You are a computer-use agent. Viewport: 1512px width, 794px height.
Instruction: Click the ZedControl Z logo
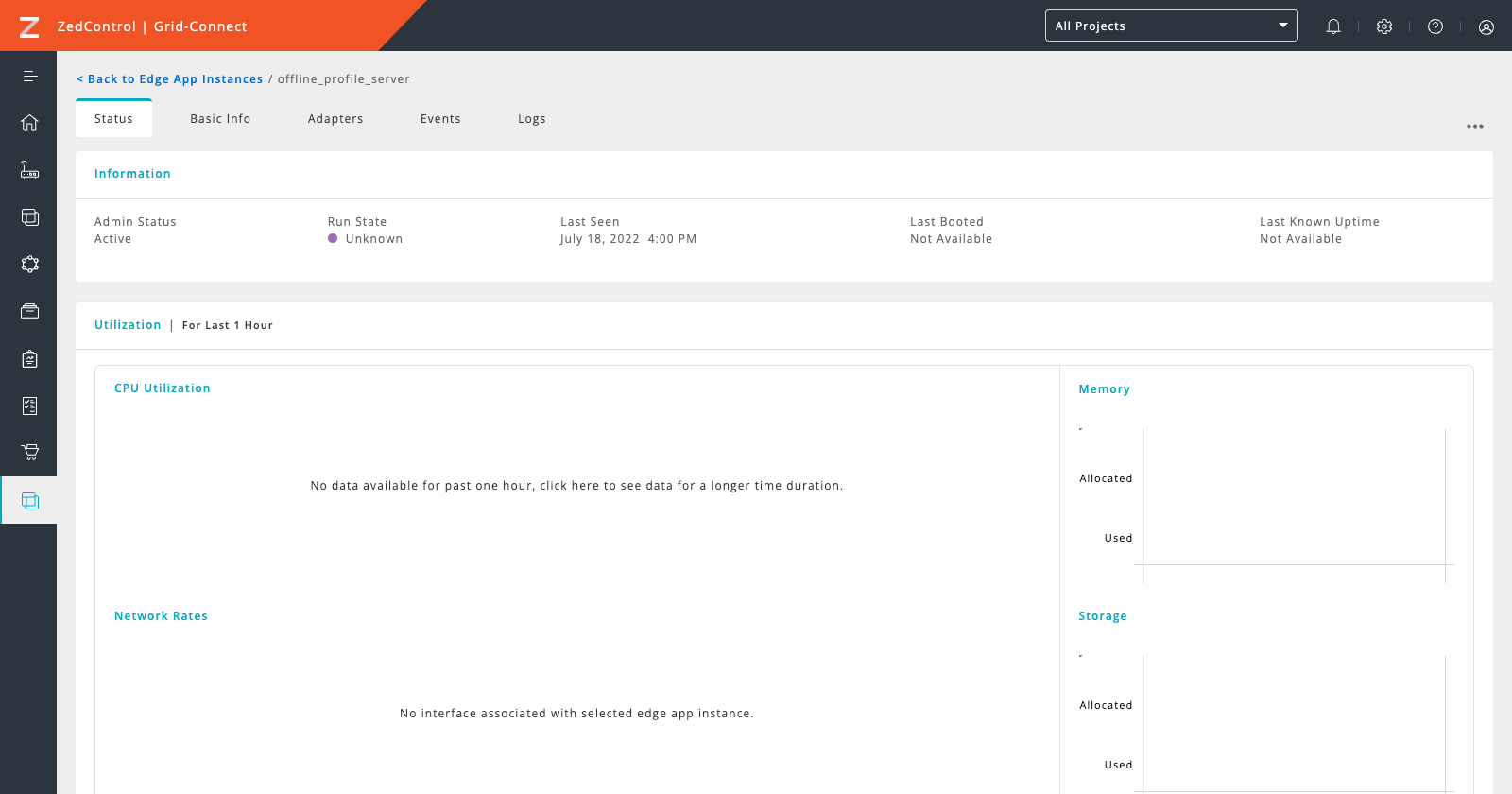coord(29,26)
